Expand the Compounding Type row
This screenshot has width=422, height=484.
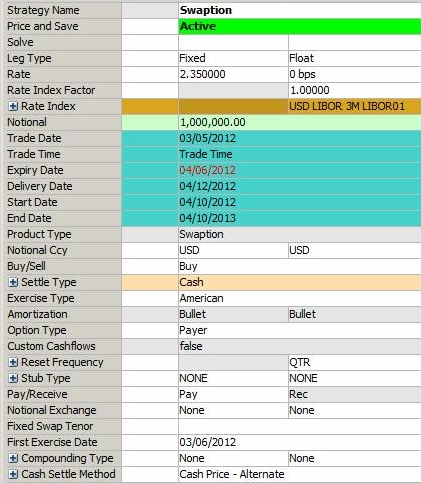coord(13,458)
